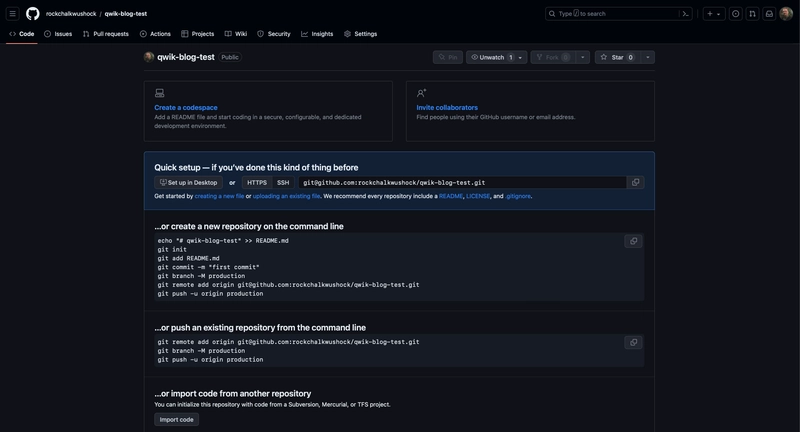This screenshot has height=432, width=800.
Task: Click Set up in Desktop button
Action: 189,183
